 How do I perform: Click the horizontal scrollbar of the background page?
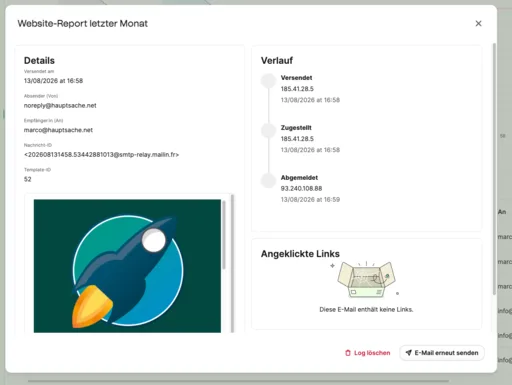click(x=238, y=381)
